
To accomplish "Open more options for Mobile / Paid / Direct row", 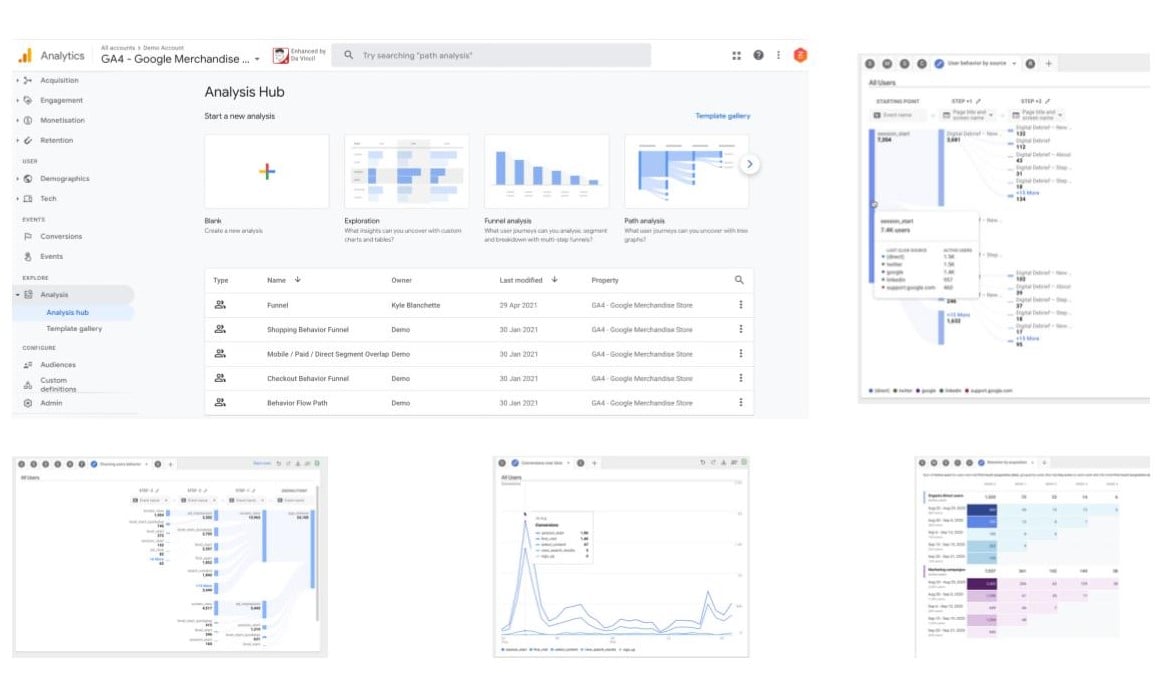I will (740, 354).
